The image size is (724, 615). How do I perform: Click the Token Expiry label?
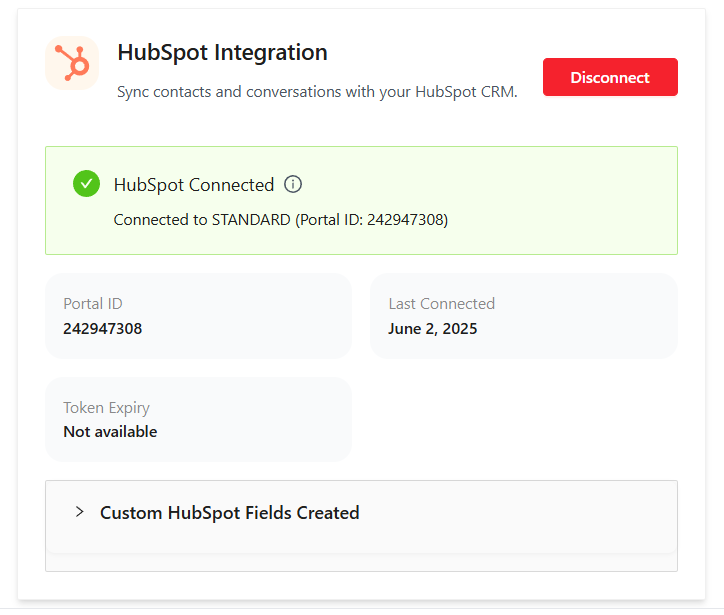click(107, 408)
